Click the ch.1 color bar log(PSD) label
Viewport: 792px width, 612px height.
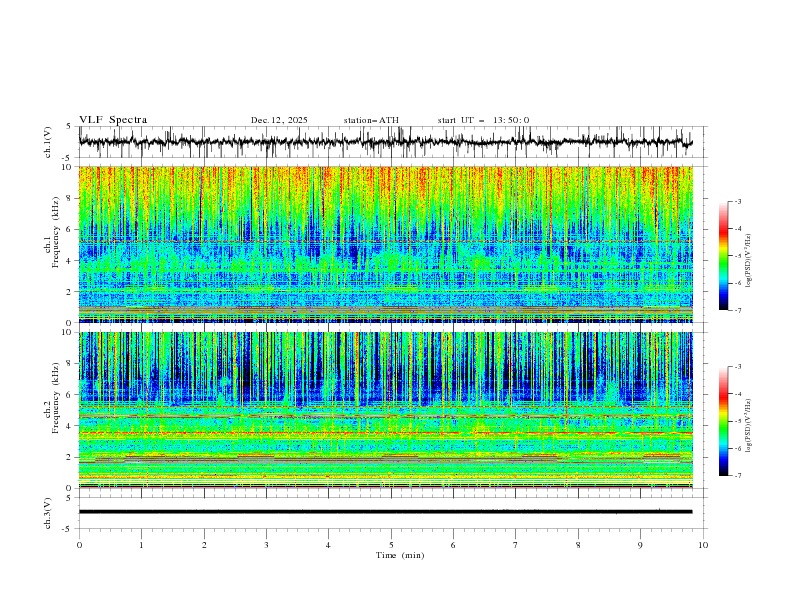tap(750, 261)
